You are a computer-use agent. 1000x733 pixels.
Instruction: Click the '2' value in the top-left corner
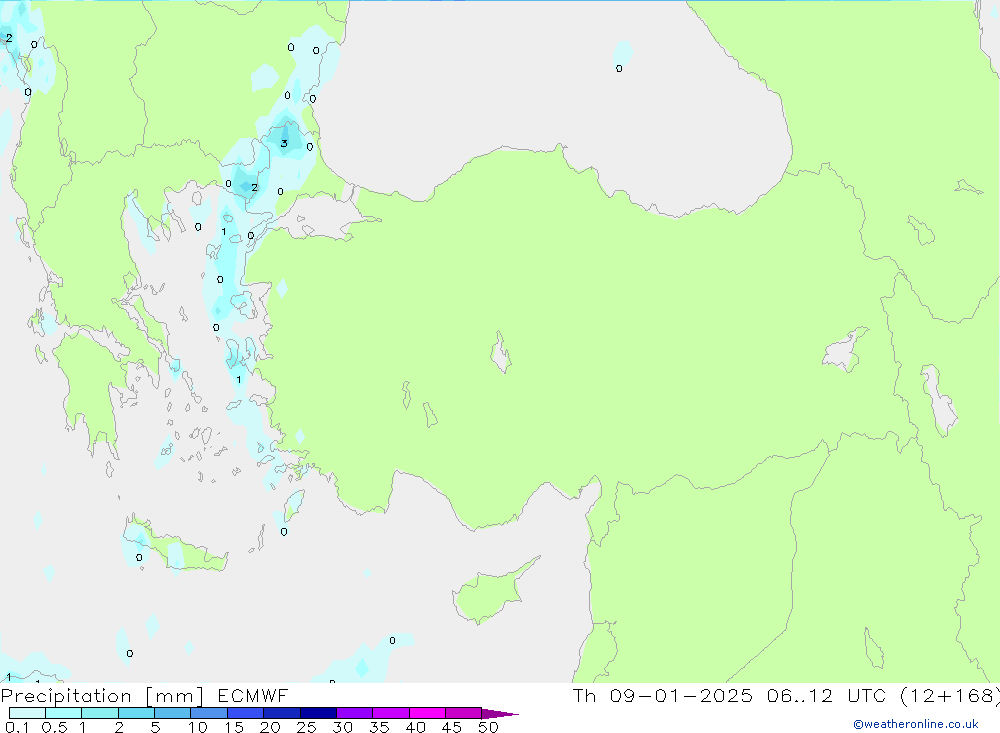[x=9, y=38]
